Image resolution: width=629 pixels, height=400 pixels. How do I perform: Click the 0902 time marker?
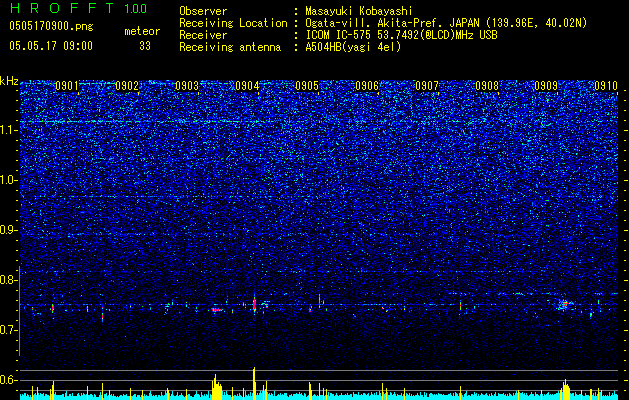127,86
